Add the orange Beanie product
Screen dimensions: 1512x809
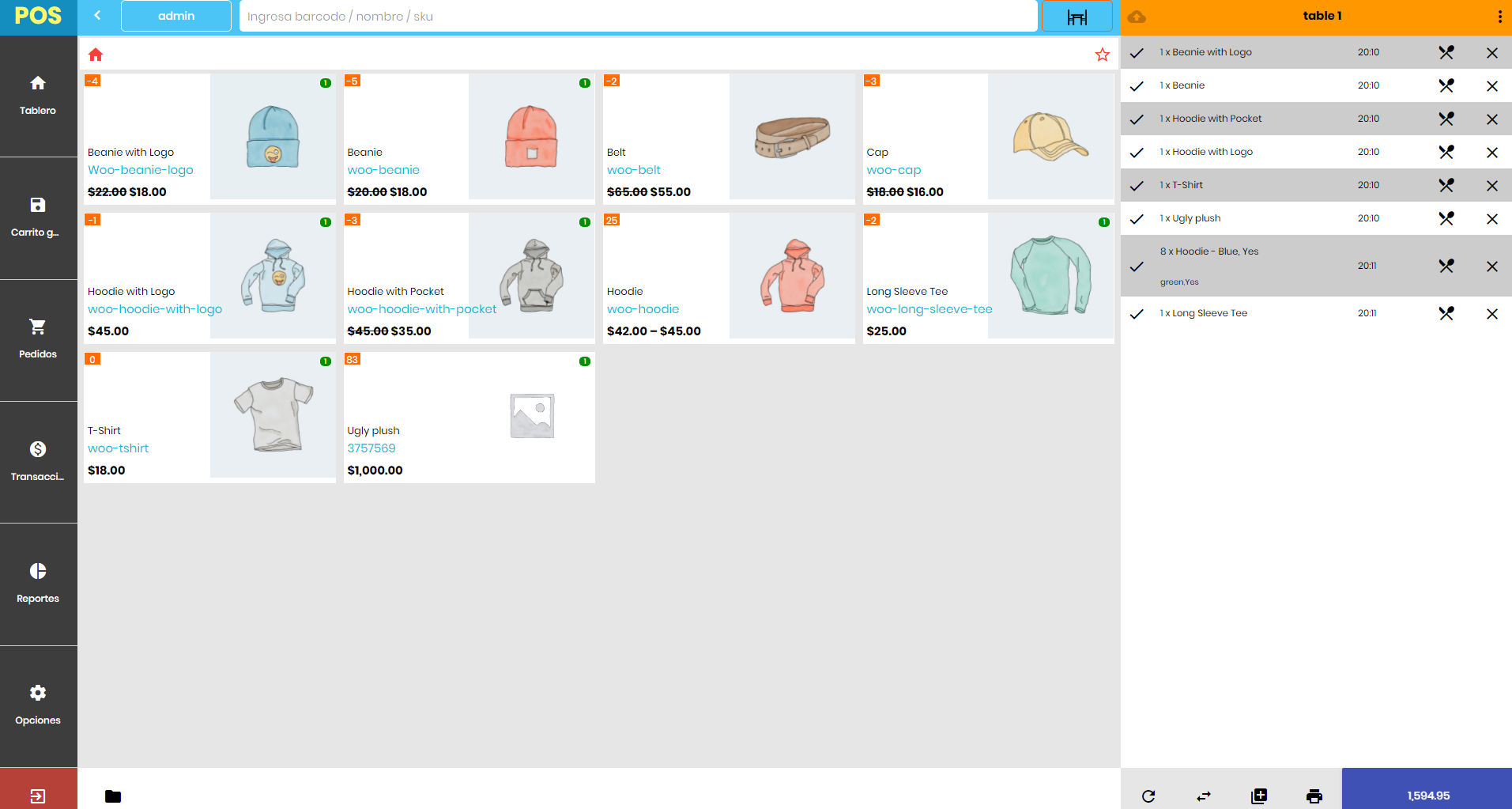469,139
